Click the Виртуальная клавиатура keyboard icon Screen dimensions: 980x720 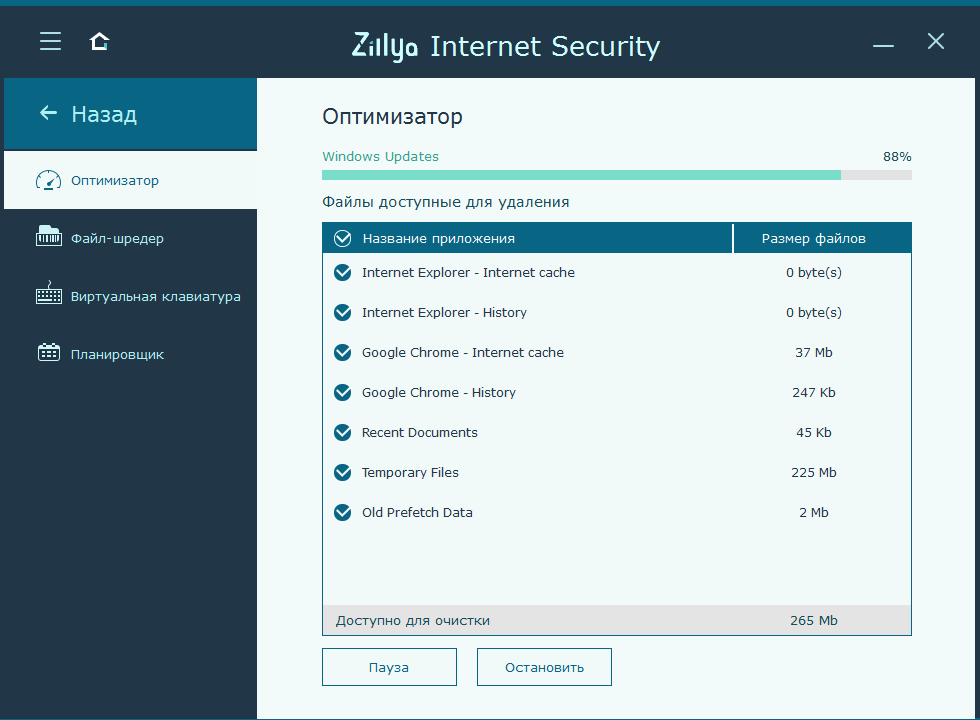pos(48,295)
